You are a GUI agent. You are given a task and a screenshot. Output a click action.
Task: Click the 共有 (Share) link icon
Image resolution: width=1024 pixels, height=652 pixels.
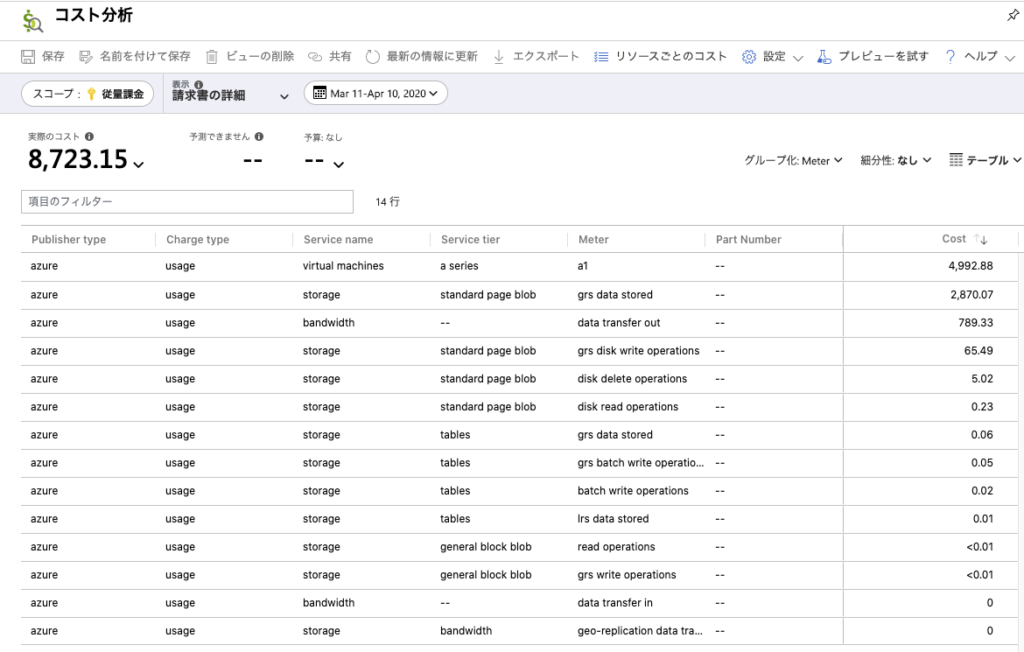click(315, 57)
